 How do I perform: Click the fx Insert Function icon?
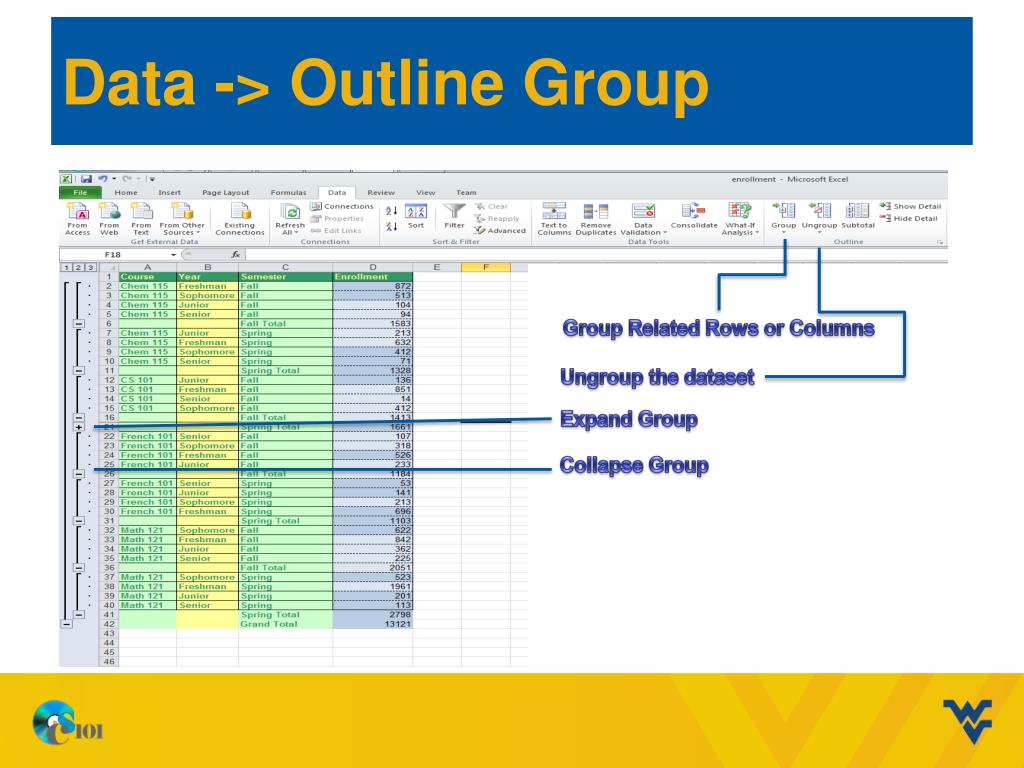pyautogui.click(x=236, y=255)
